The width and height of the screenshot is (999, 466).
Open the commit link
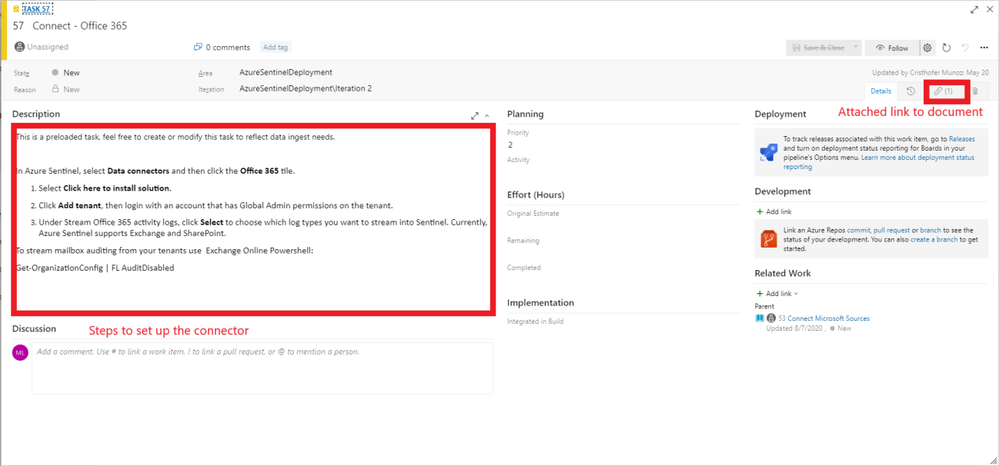(860, 229)
